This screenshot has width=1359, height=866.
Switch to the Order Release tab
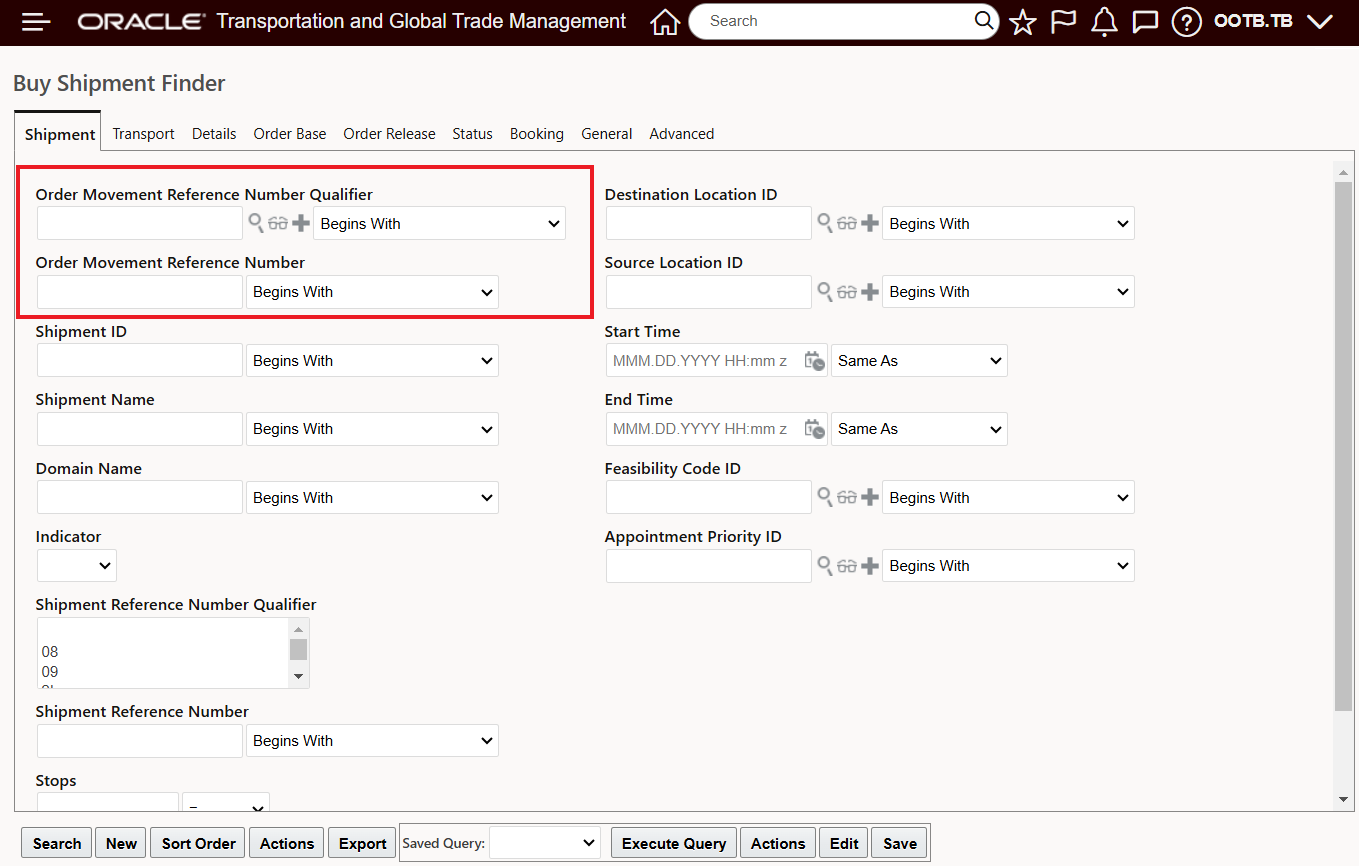389,134
